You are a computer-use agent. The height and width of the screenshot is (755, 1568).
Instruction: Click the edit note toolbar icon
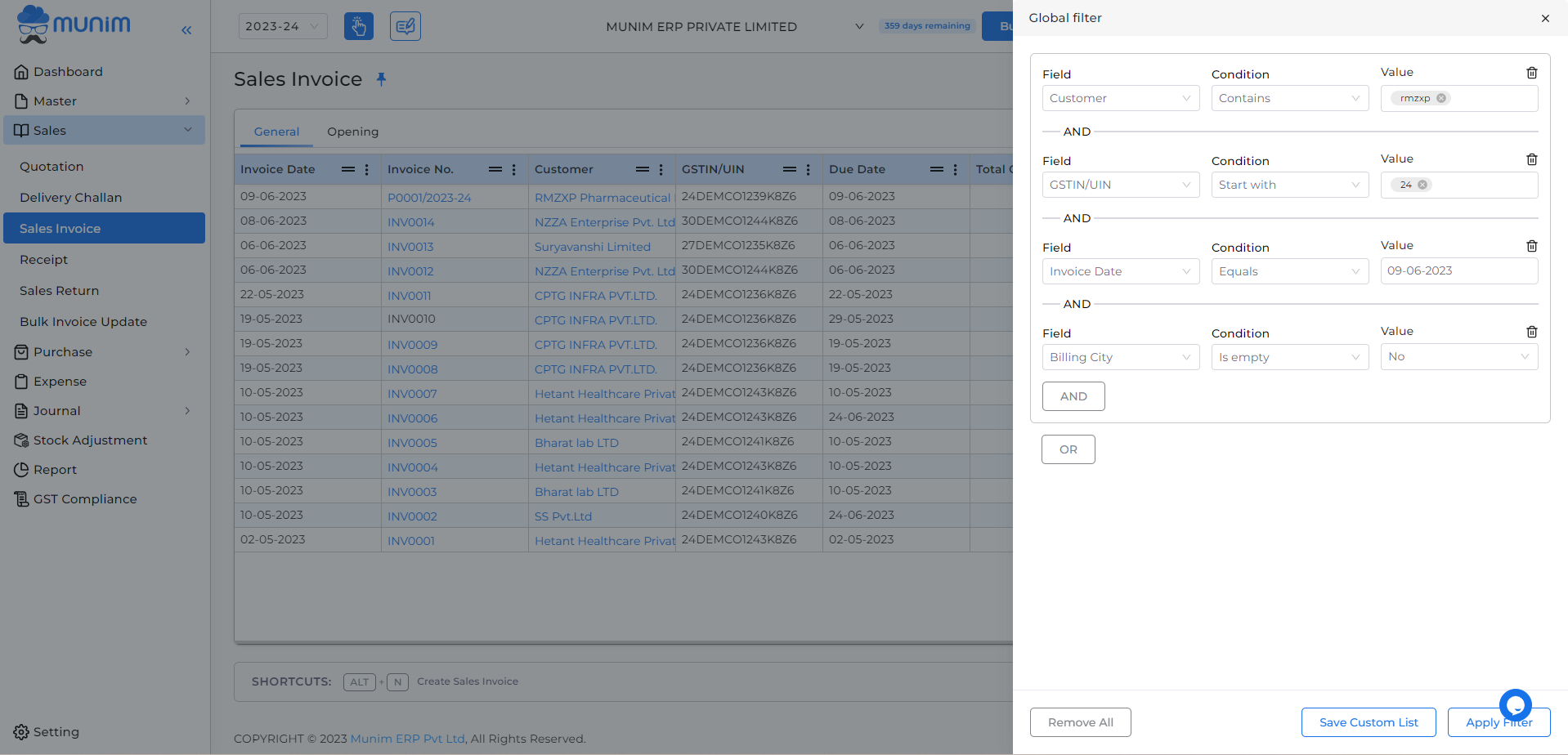pos(405,26)
